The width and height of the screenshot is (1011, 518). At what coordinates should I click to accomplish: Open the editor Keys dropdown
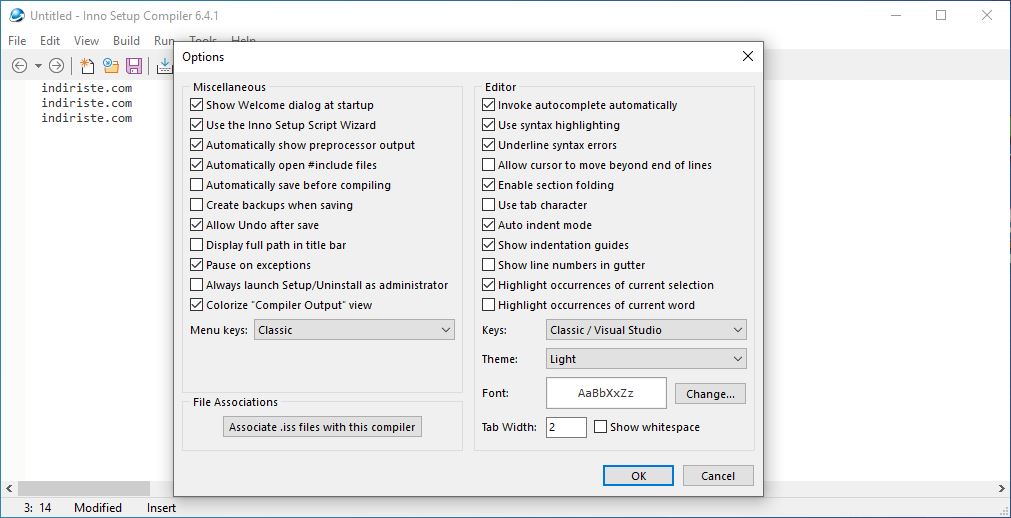(646, 330)
